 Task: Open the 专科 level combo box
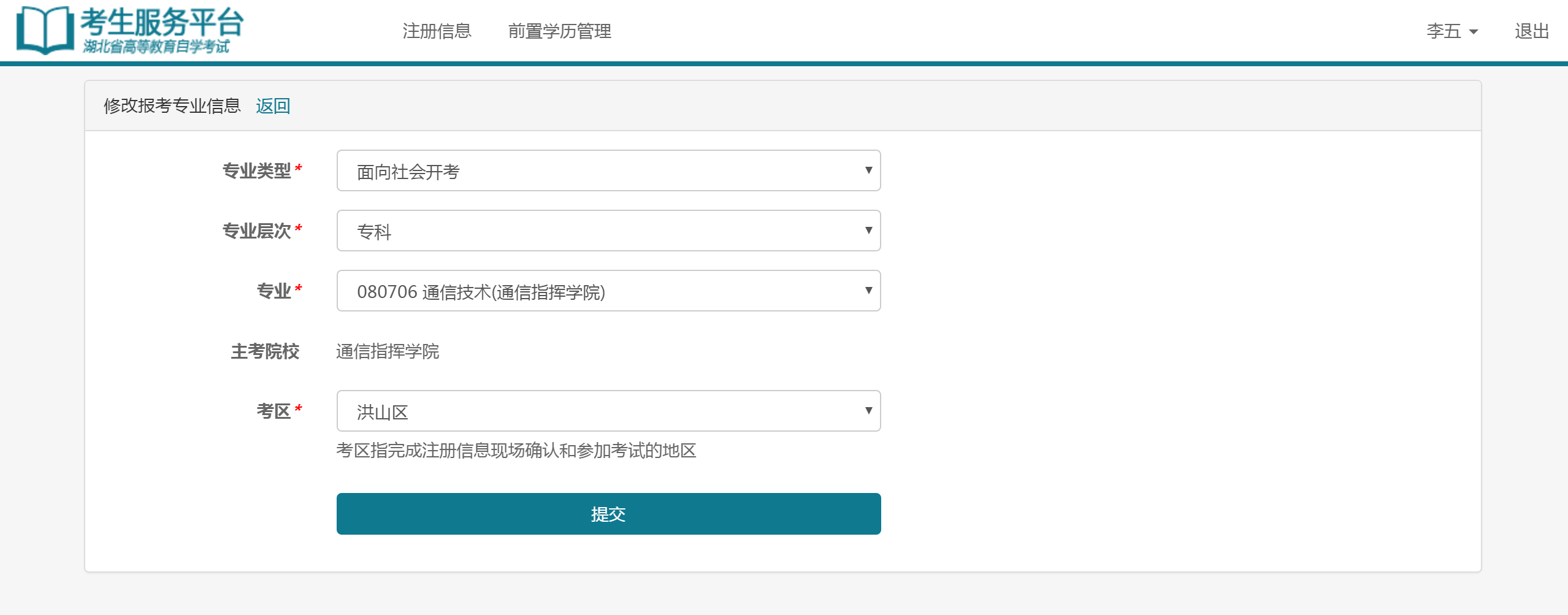tap(608, 230)
